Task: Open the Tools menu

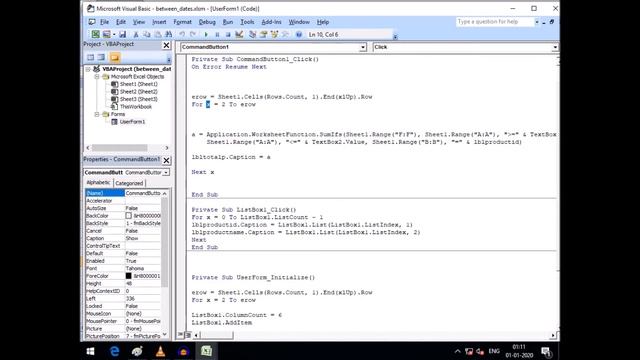Action: pyautogui.click(x=247, y=22)
